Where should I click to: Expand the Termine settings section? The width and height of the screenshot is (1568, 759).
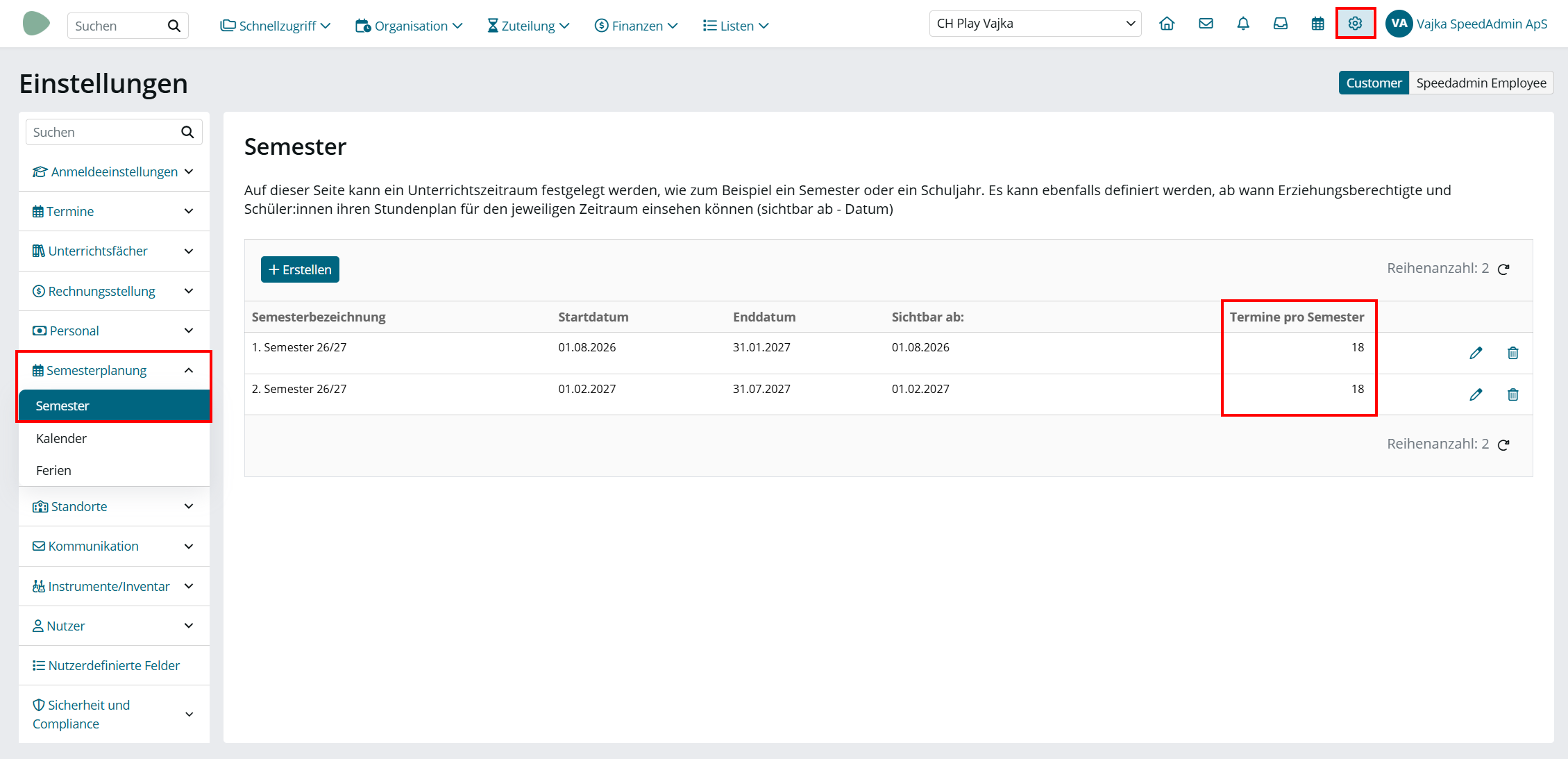pos(114,211)
